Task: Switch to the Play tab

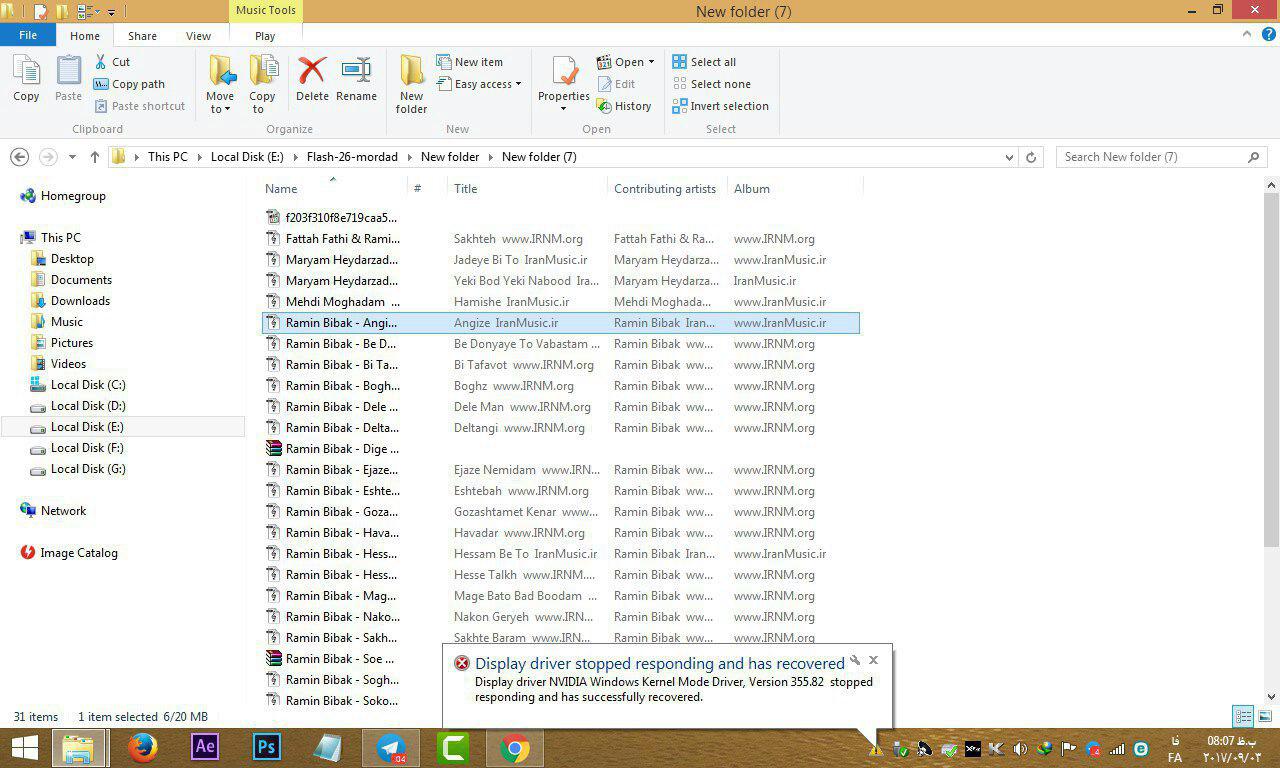Action: pyautogui.click(x=265, y=36)
